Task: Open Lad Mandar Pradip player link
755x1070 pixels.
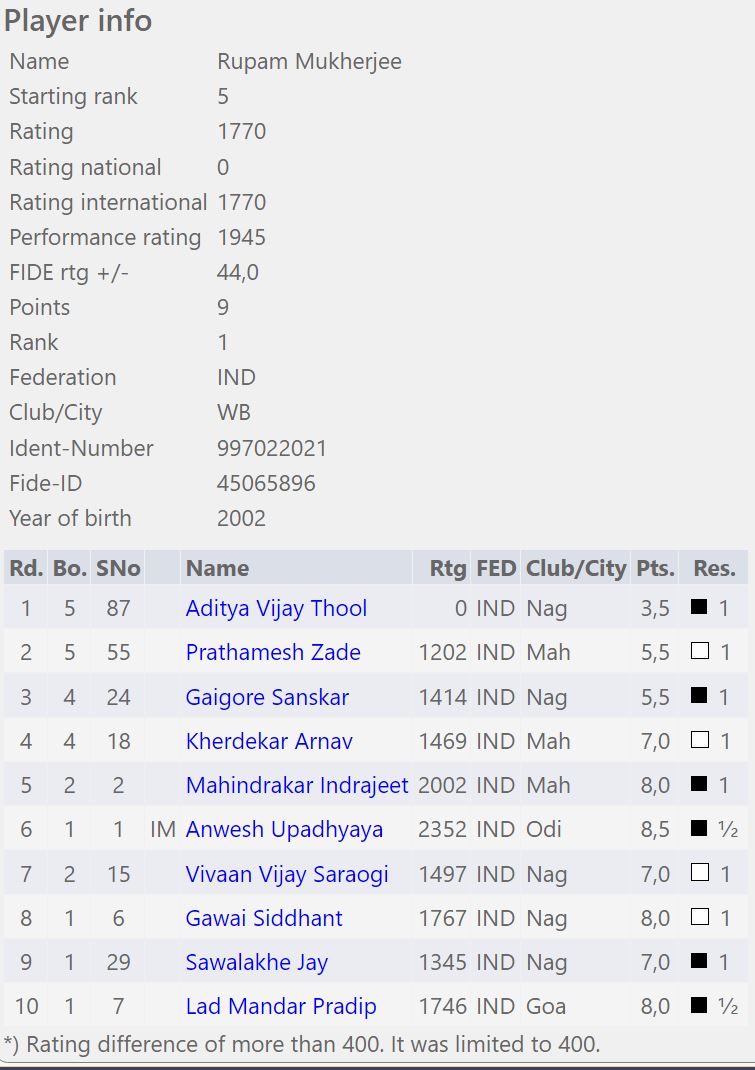Action: (281, 1007)
